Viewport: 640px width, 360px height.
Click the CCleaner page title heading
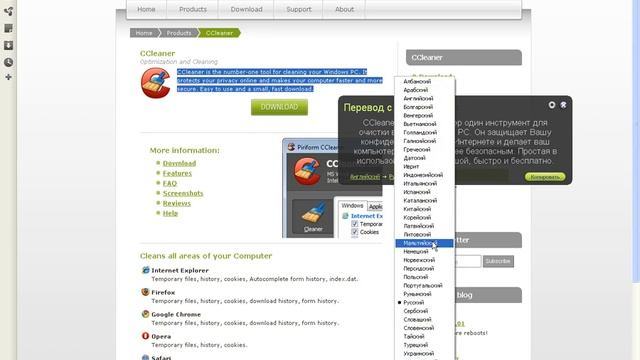tap(158, 53)
